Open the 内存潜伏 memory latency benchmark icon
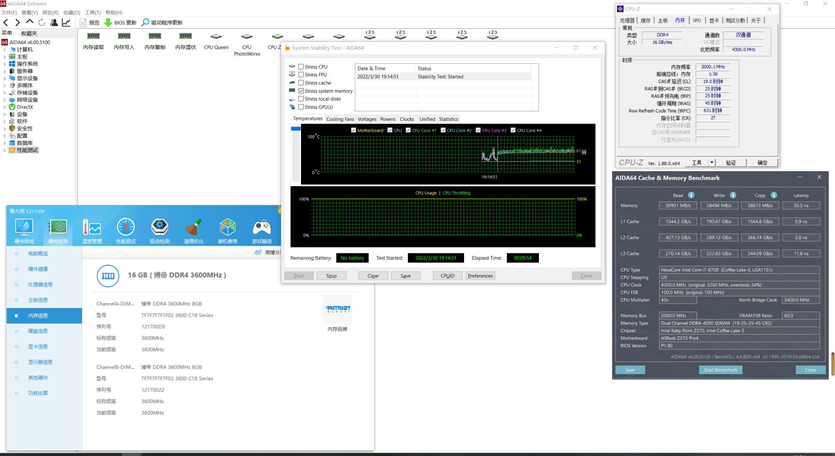The height and width of the screenshot is (456, 835). 185,36
